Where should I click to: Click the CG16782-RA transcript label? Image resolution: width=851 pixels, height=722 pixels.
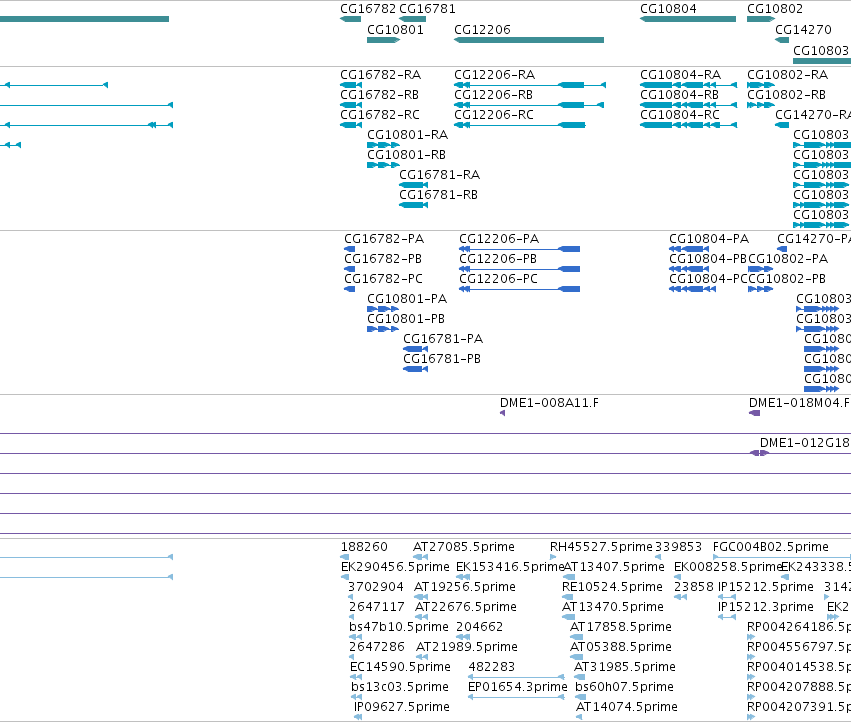380,75
